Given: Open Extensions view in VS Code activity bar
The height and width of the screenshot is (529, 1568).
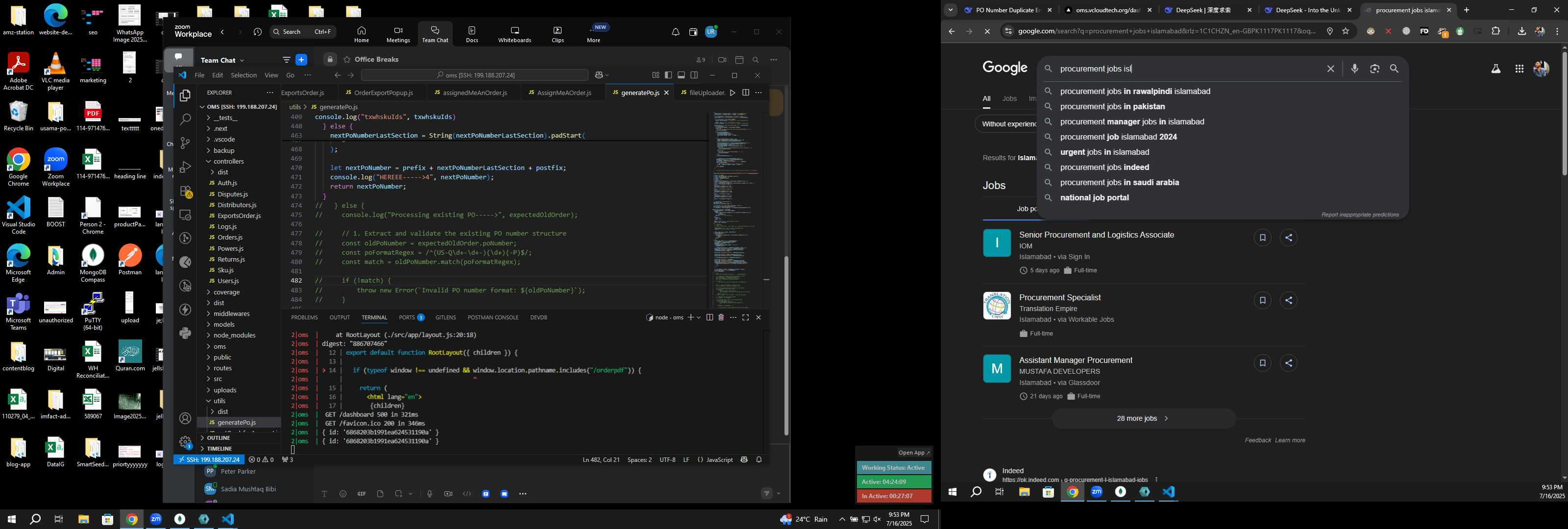Looking at the screenshot, I should coord(185,191).
